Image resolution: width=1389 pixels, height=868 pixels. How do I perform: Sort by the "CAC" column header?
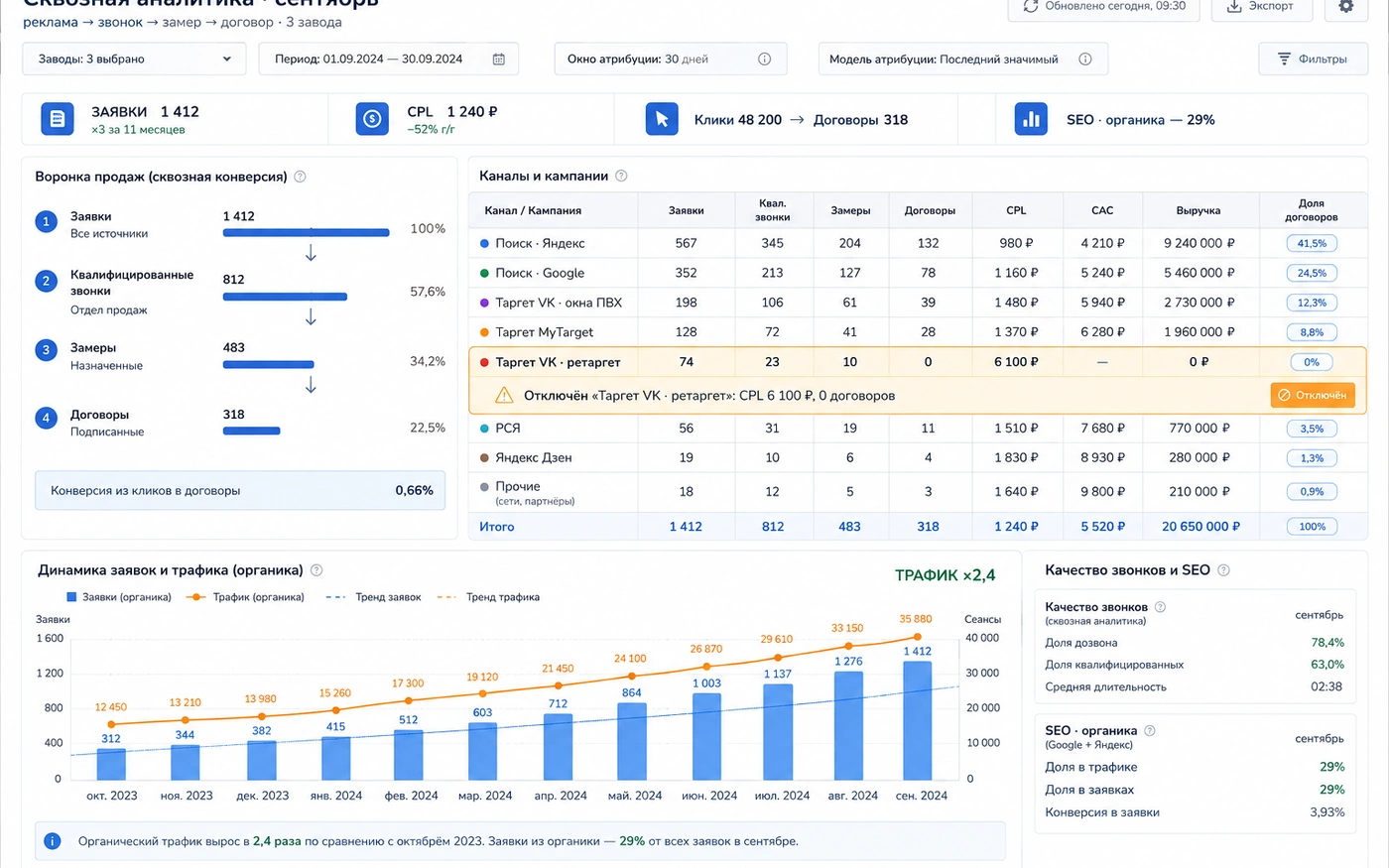pyautogui.click(x=1102, y=210)
